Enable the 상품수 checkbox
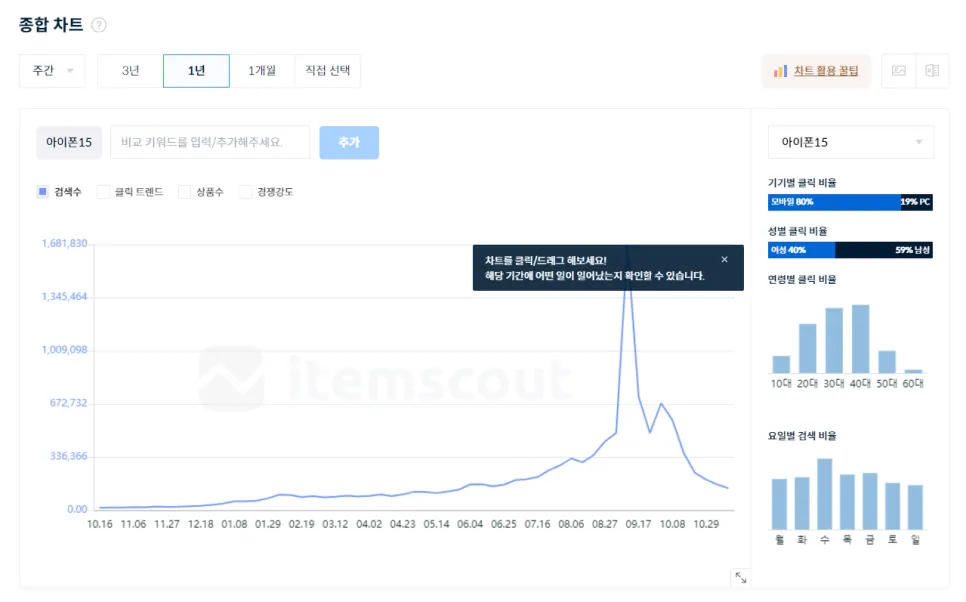966x602 pixels. click(x=184, y=192)
